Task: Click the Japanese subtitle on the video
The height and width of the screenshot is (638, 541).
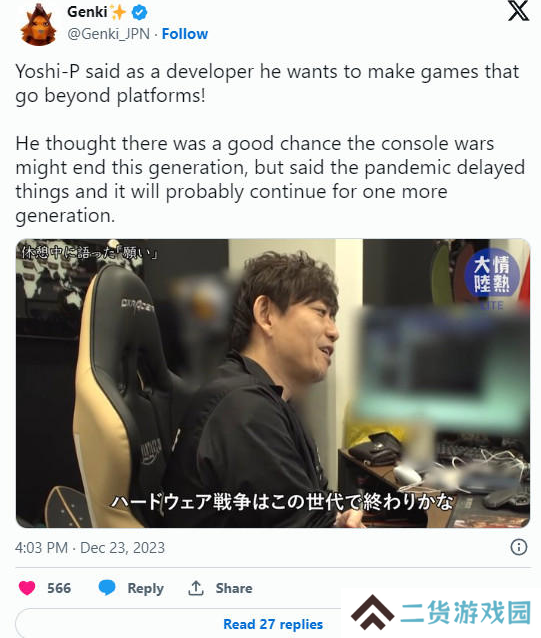Action: [x=282, y=501]
